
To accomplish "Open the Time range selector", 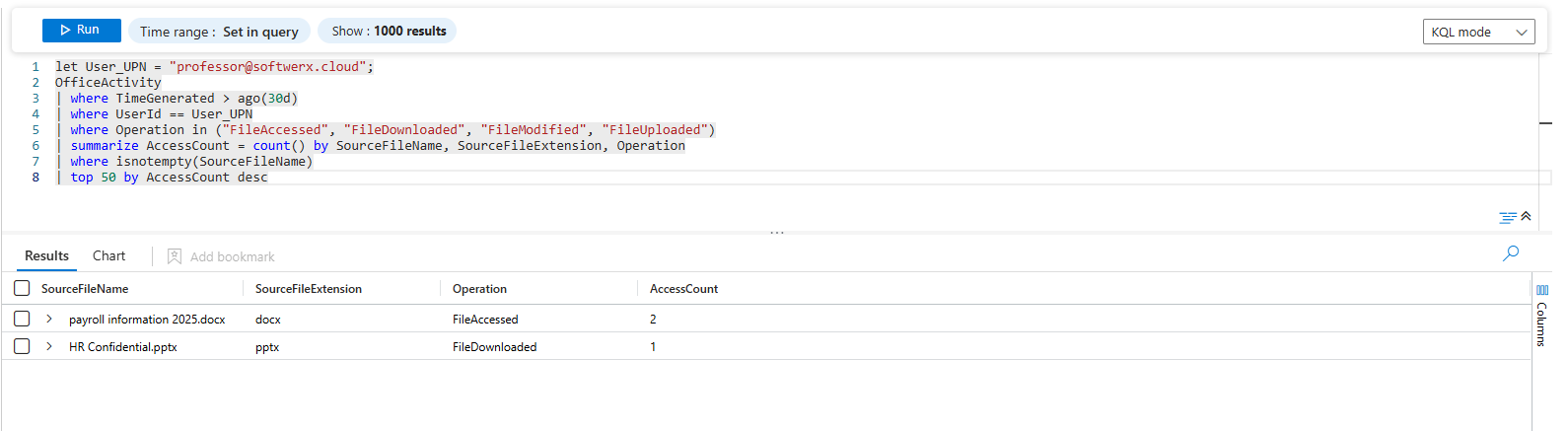I will pos(219,32).
